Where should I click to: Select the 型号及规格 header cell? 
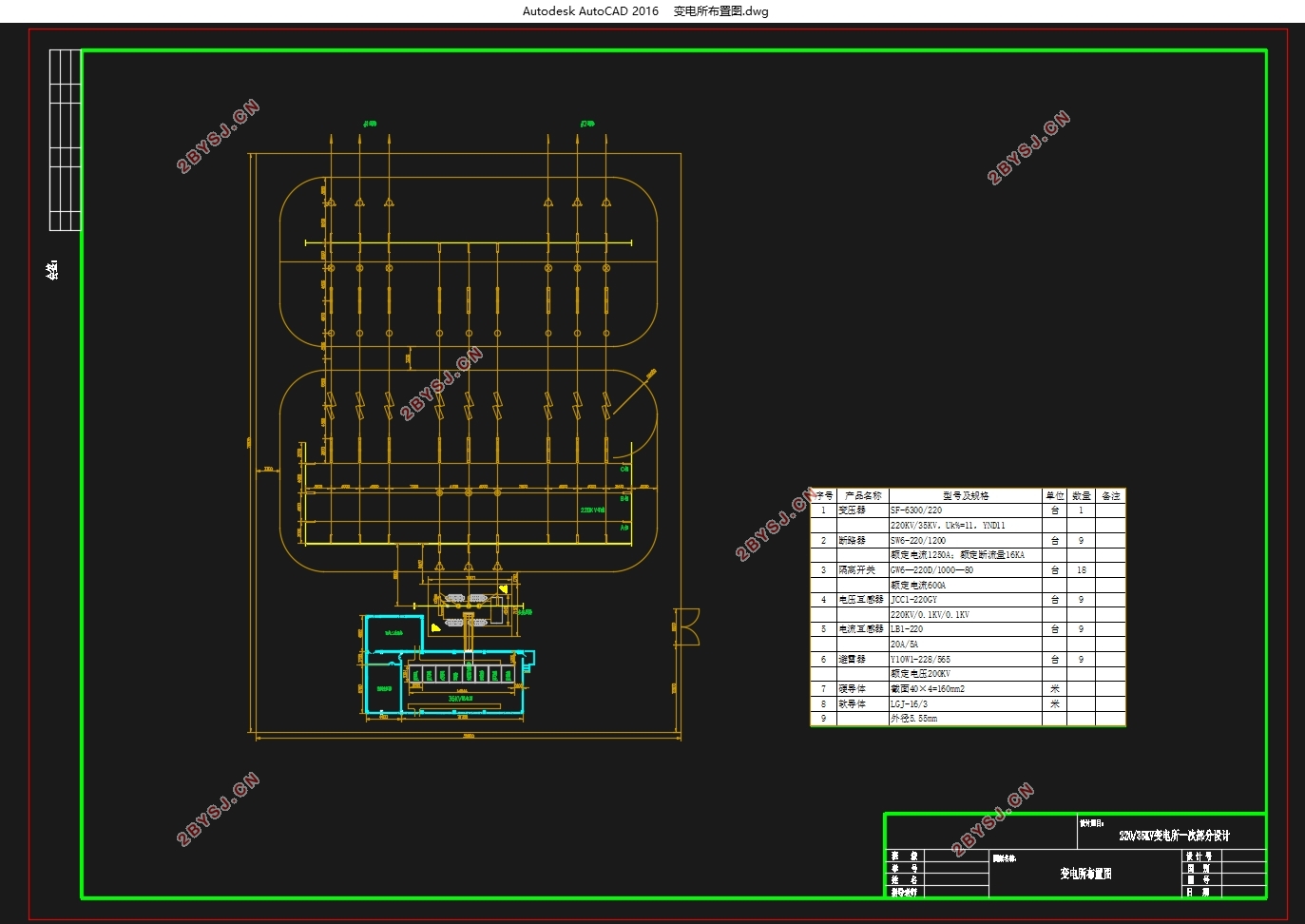pyautogui.click(x=966, y=496)
